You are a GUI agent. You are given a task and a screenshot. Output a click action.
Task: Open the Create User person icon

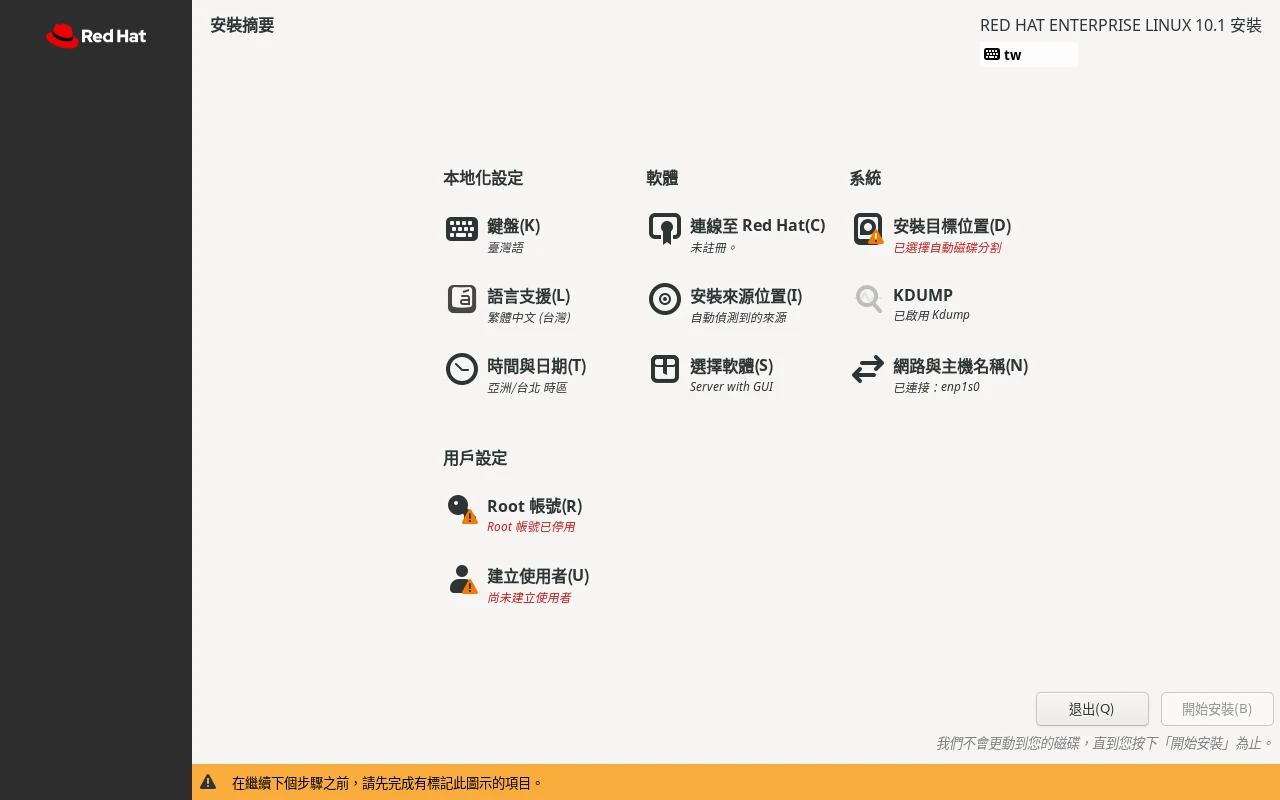coord(461,579)
